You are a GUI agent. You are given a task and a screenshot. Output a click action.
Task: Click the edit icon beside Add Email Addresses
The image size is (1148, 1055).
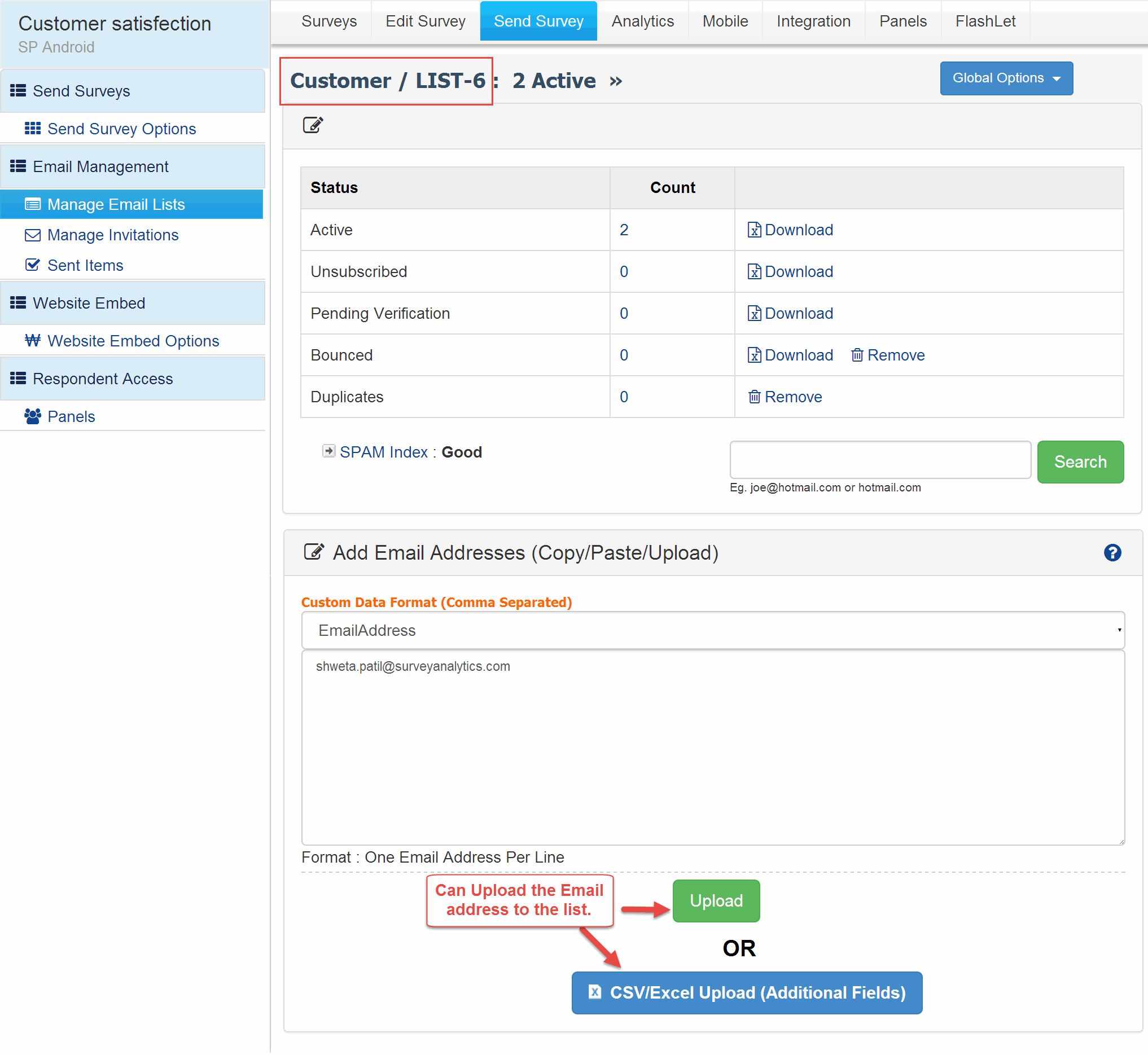pos(314,552)
